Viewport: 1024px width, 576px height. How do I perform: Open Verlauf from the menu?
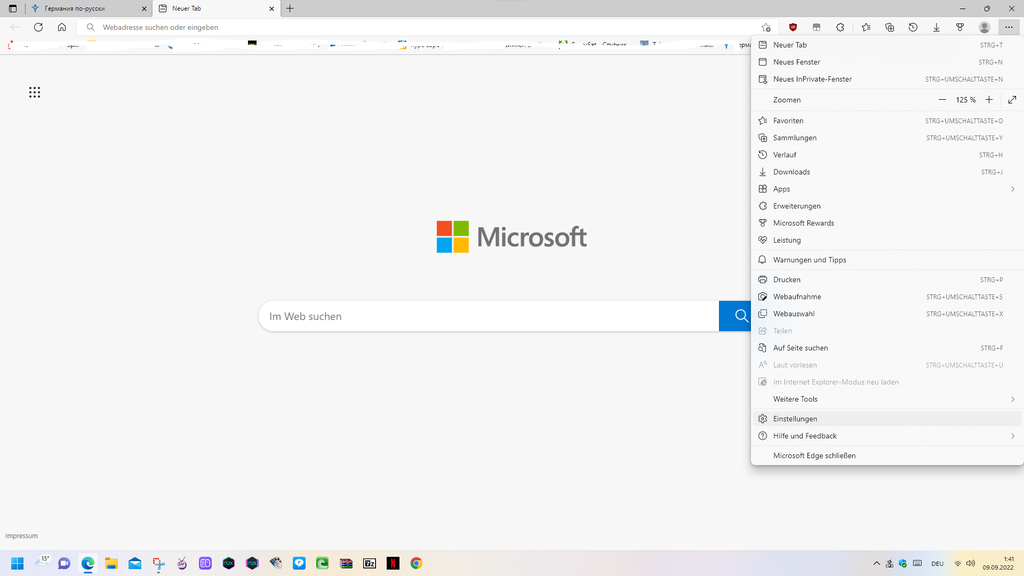point(887,155)
